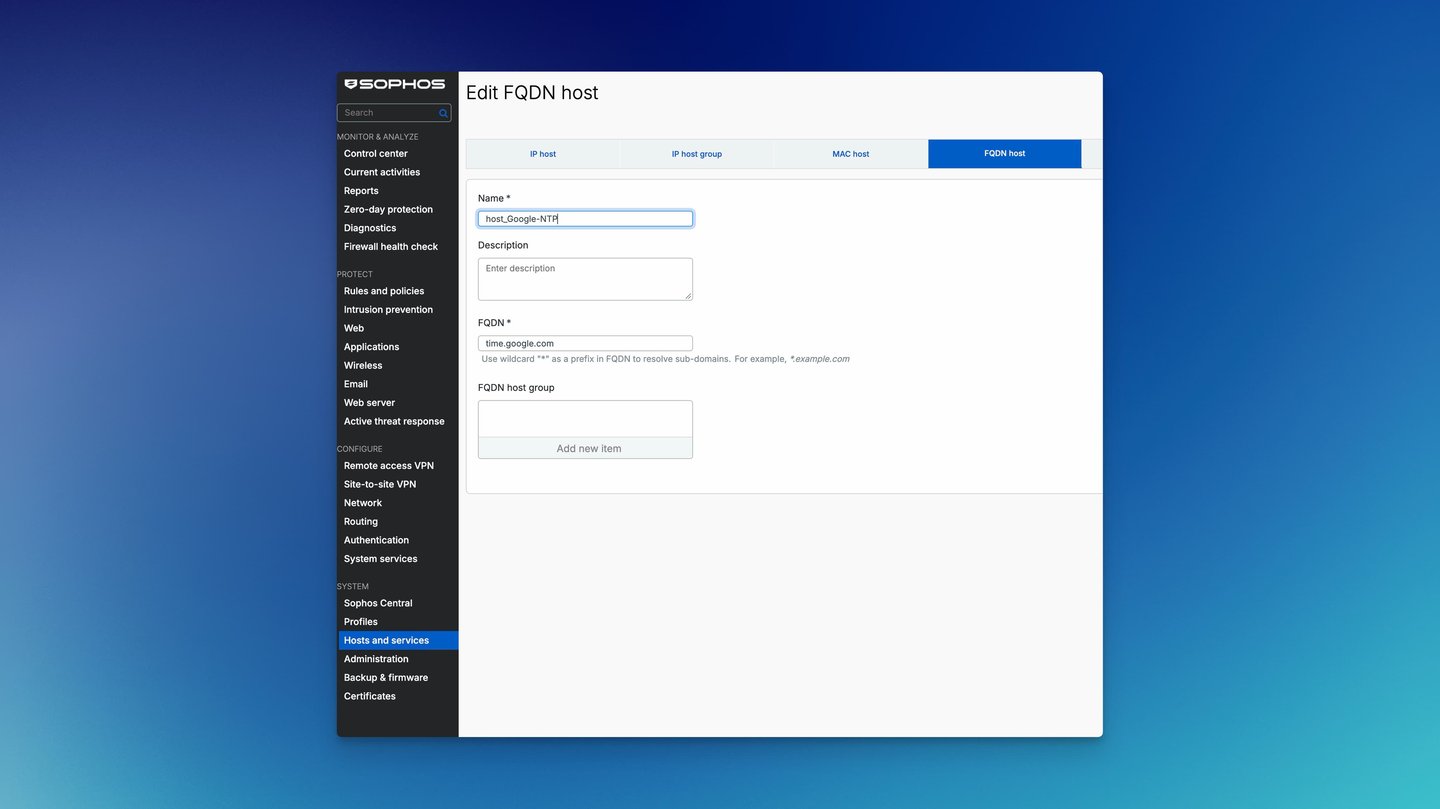
Task: Focus the Description text area
Action: tap(585, 279)
